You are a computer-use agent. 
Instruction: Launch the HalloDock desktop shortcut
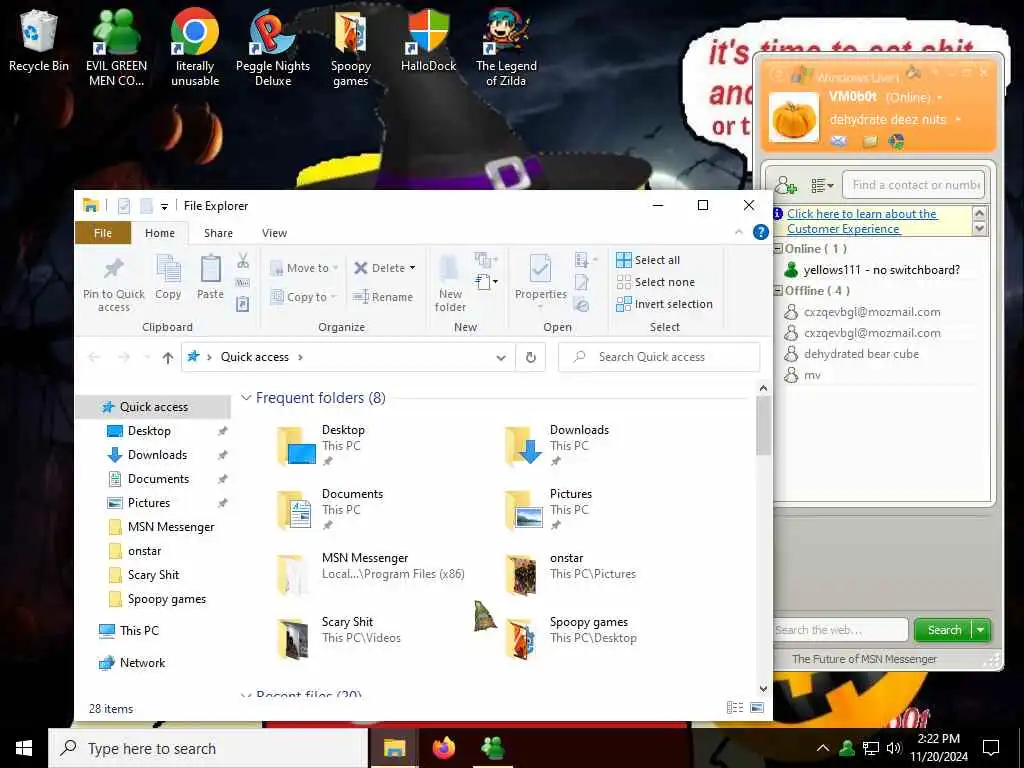[x=428, y=40]
